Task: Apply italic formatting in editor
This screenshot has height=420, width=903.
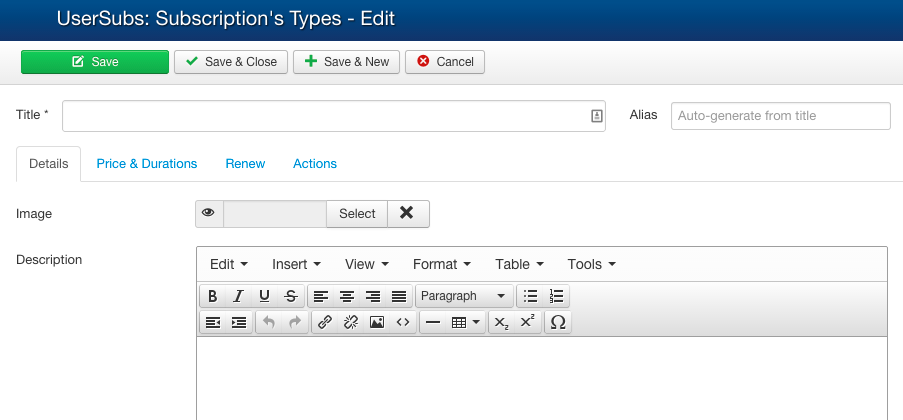Action: [x=238, y=296]
